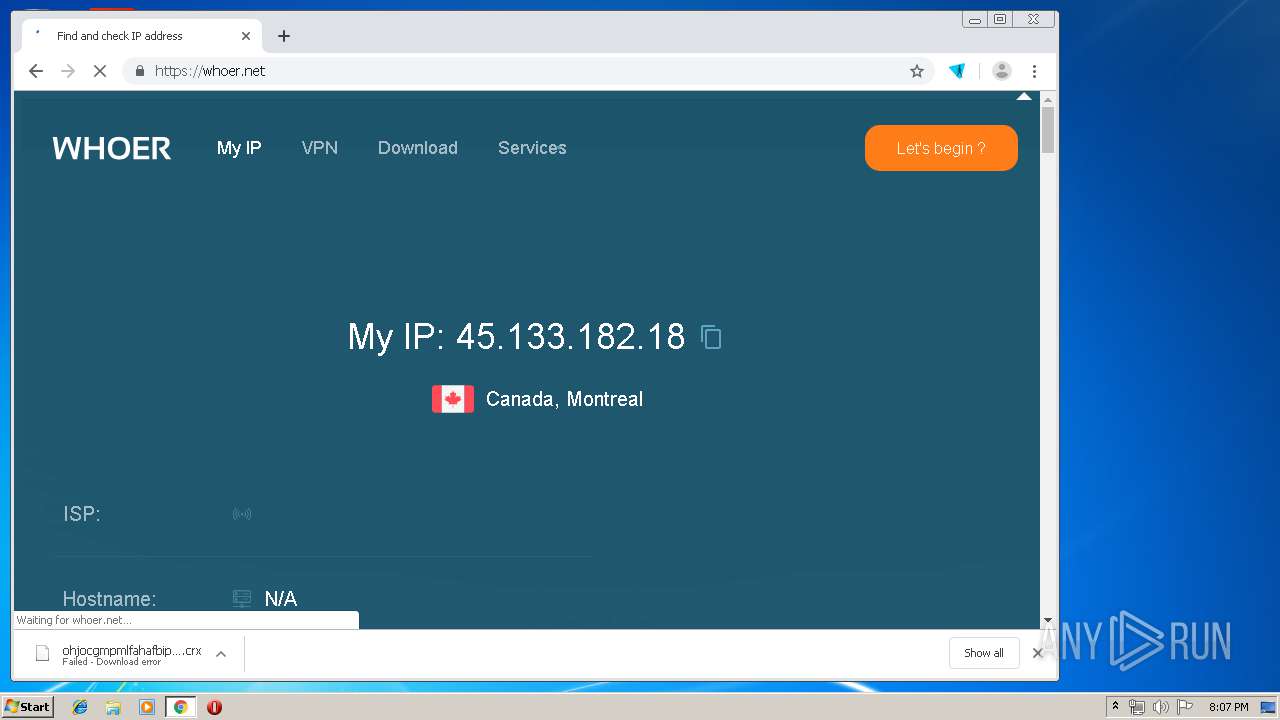Show hidden system tray icons
1280x720 pixels.
1115,707
